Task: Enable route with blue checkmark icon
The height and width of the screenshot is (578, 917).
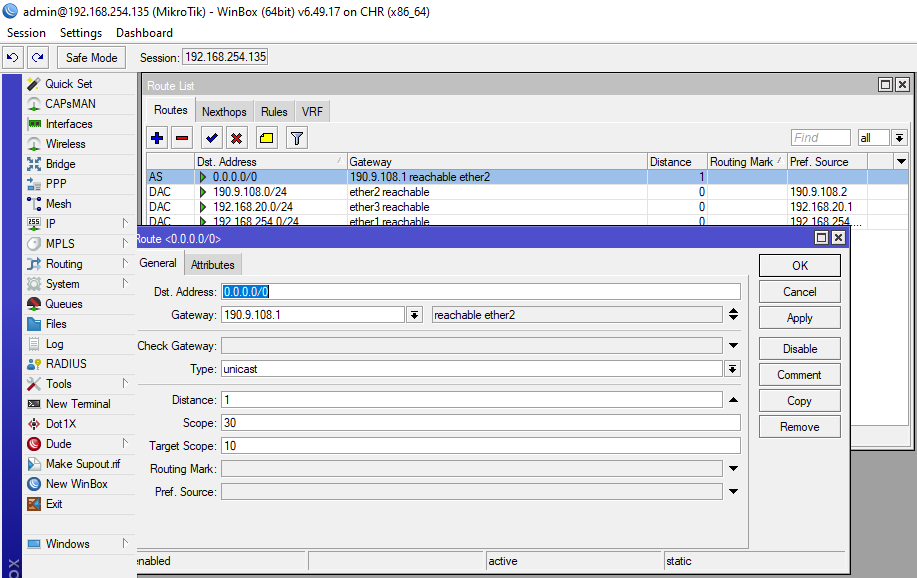Action: (212, 138)
